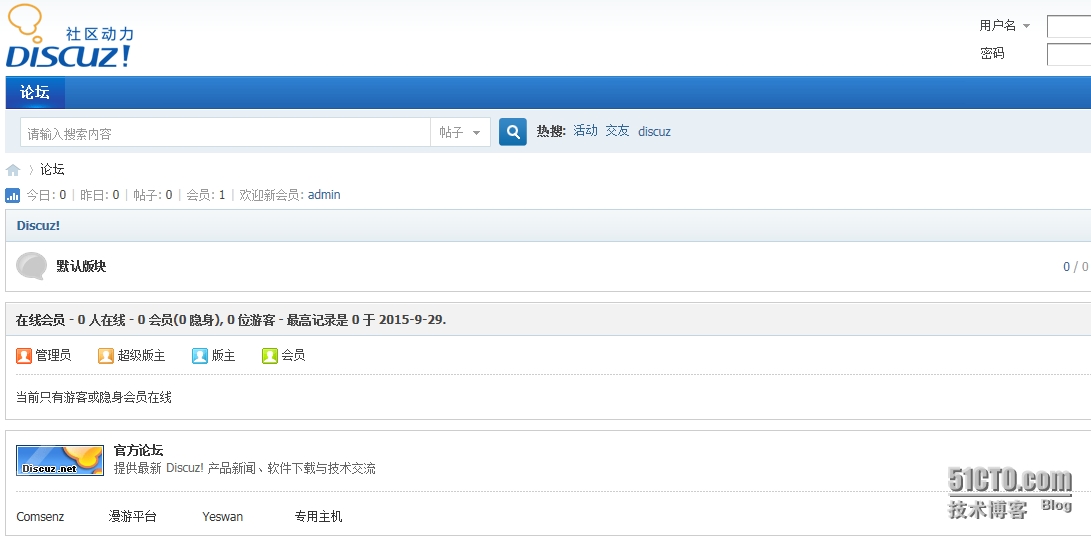This screenshot has width=1091, height=538.
Task: Click the orange 管理员 user icon
Action: [x=24, y=356]
